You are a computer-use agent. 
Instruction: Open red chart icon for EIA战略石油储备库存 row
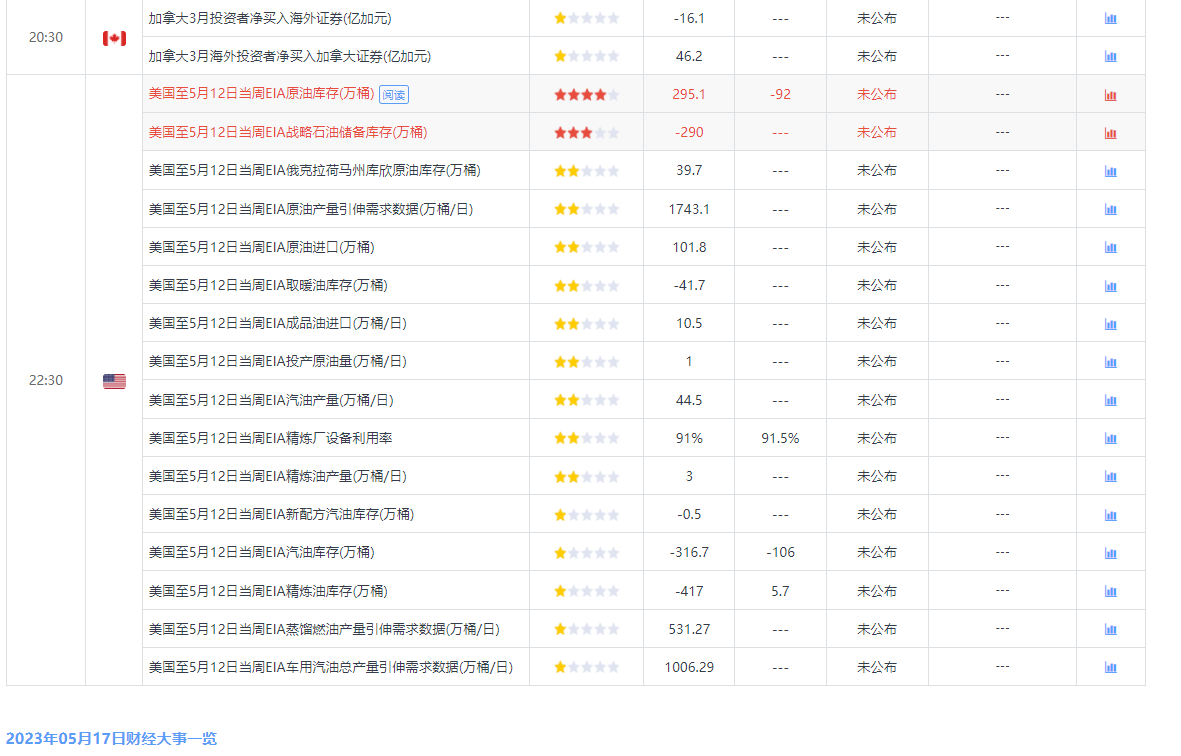1110,133
